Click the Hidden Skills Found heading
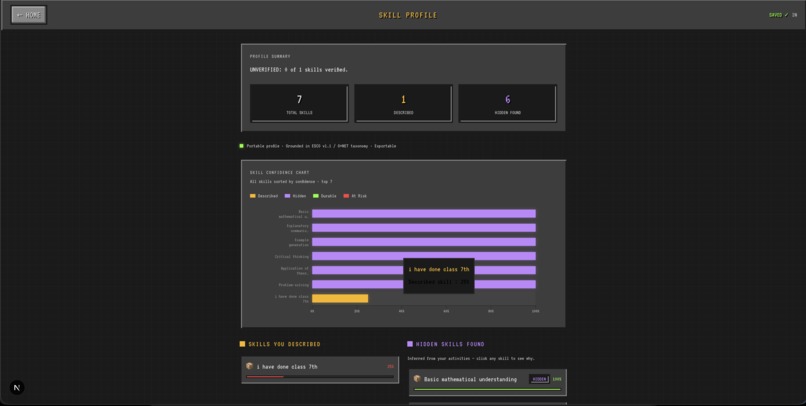Viewport: 806px width, 406px height. (x=450, y=344)
